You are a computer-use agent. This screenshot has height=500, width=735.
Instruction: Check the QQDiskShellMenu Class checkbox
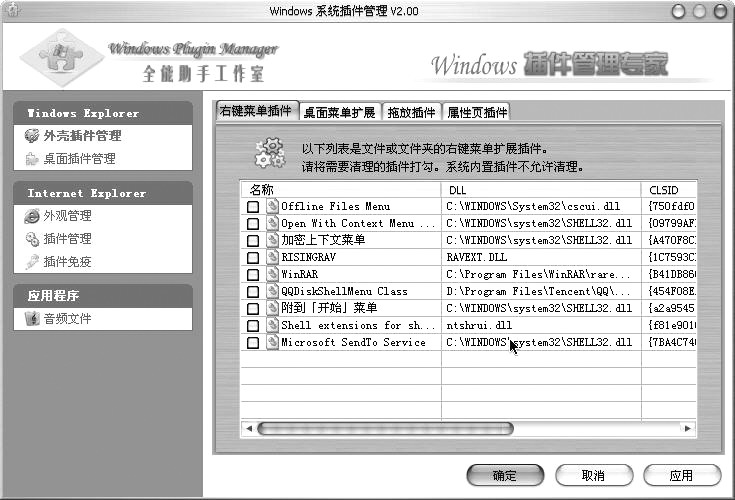coord(253,291)
